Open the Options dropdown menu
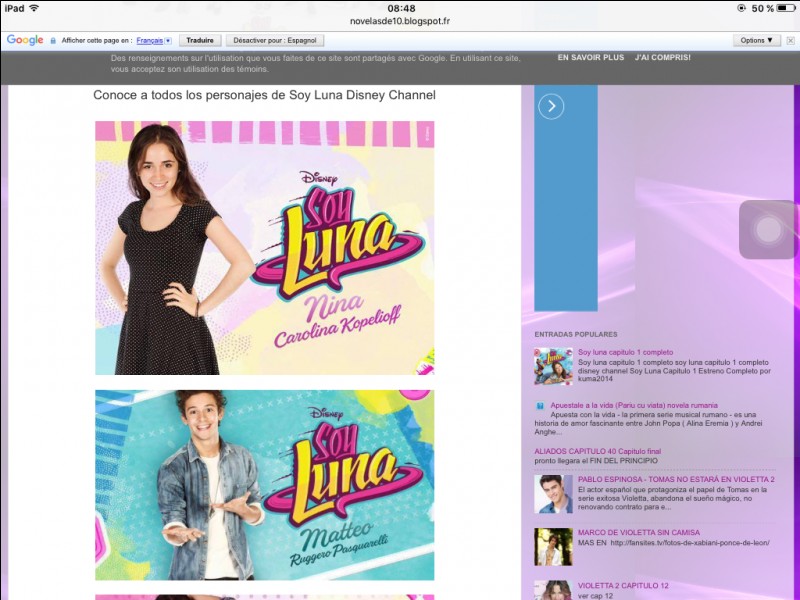Screen dimensions: 800x600 [757, 40]
